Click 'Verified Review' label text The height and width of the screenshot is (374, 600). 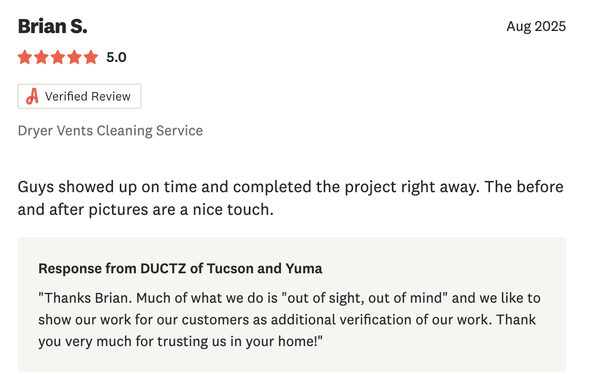pyautogui.click(x=88, y=96)
